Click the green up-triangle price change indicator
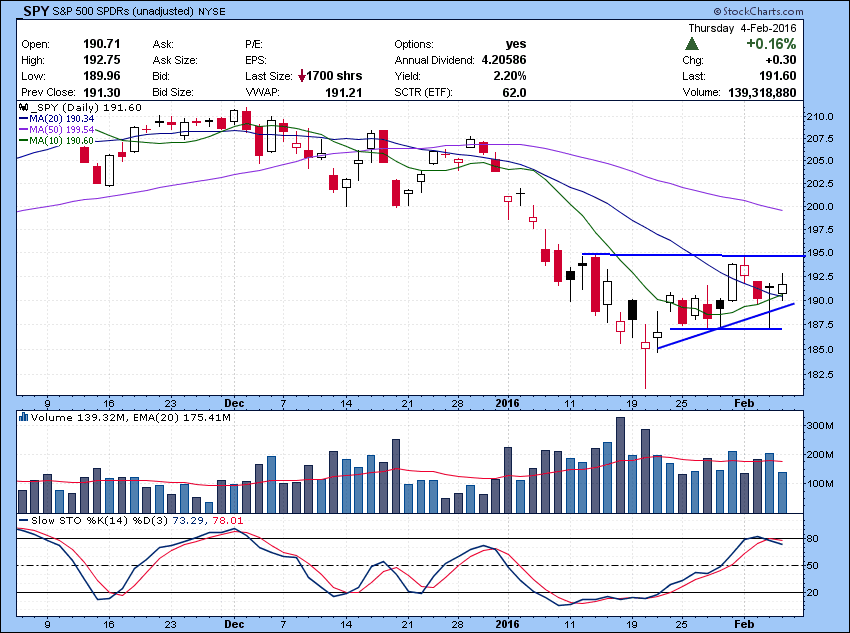Viewport: 850px width, 633px height. [692, 44]
